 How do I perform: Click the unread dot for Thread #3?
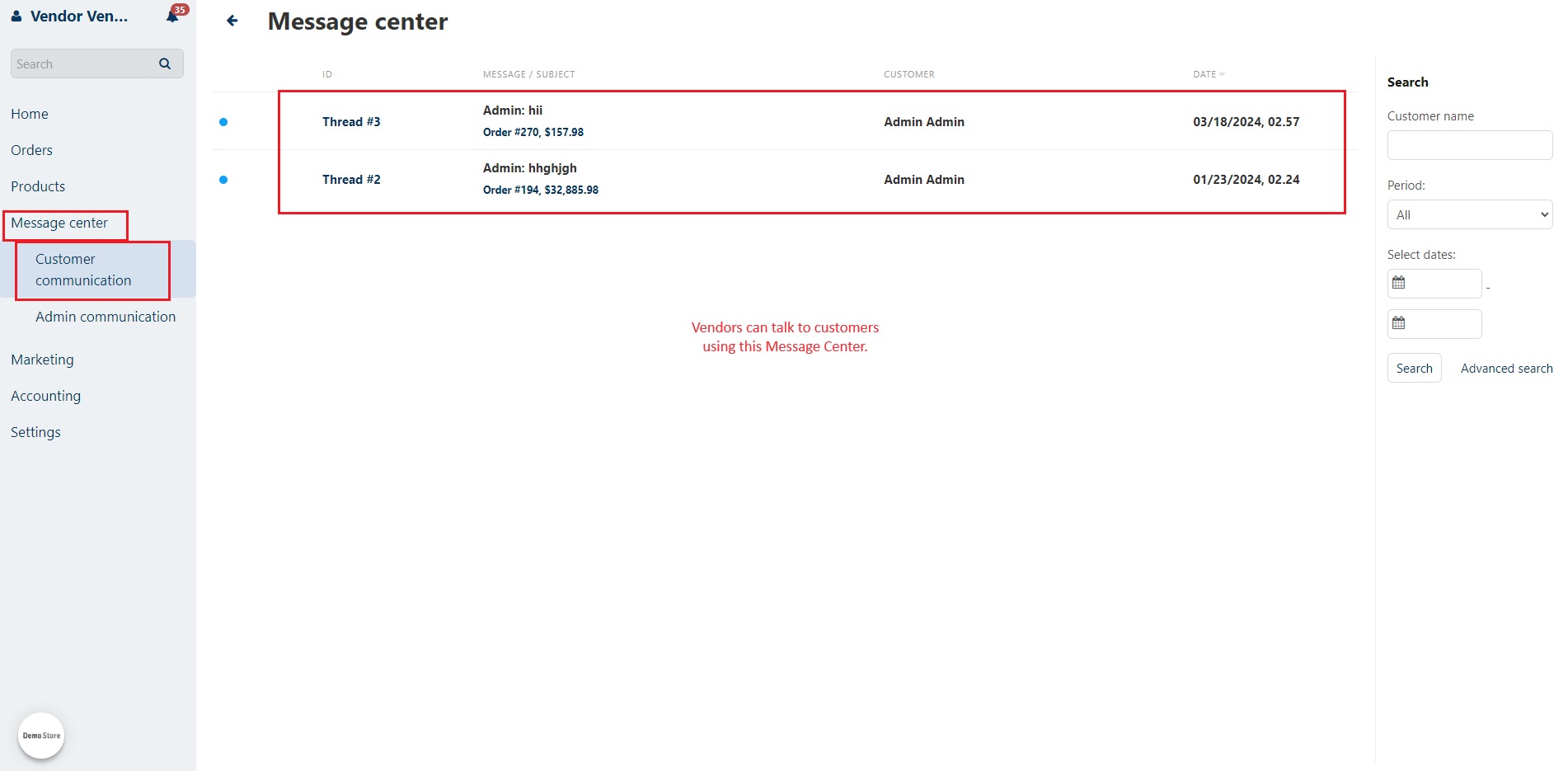[x=223, y=122]
